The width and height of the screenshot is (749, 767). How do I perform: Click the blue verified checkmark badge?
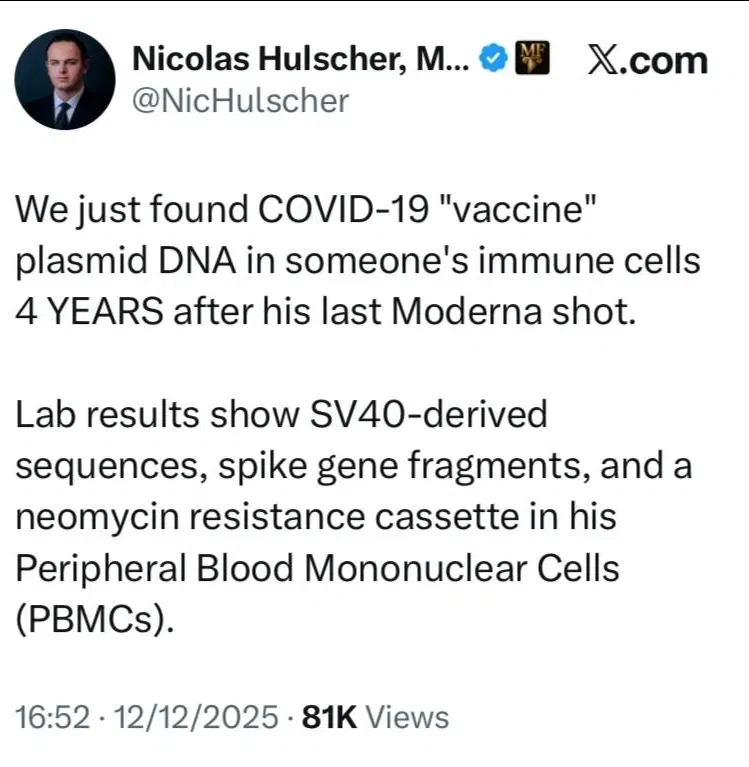pos(493,60)
